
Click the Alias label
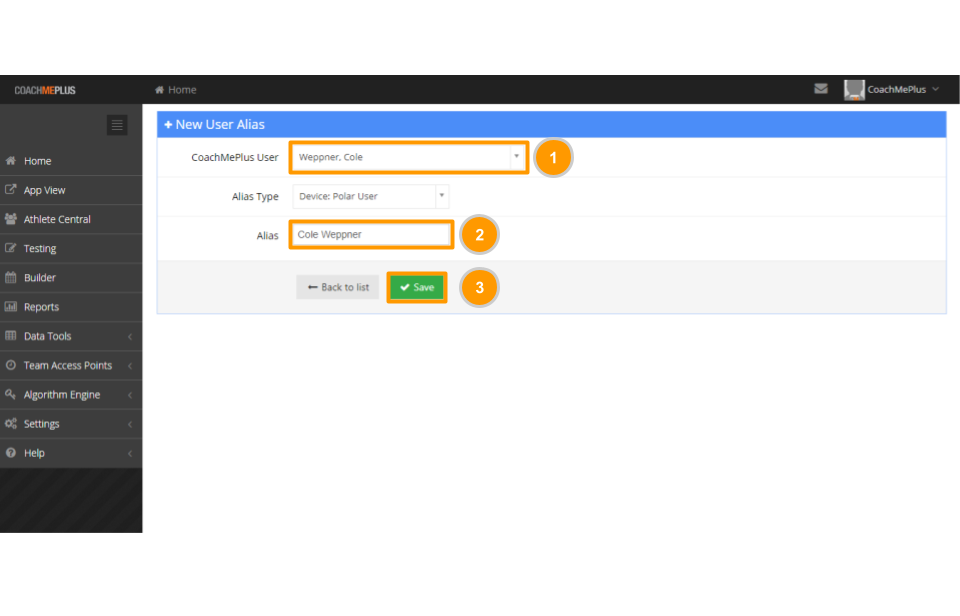tap(268, 236)
